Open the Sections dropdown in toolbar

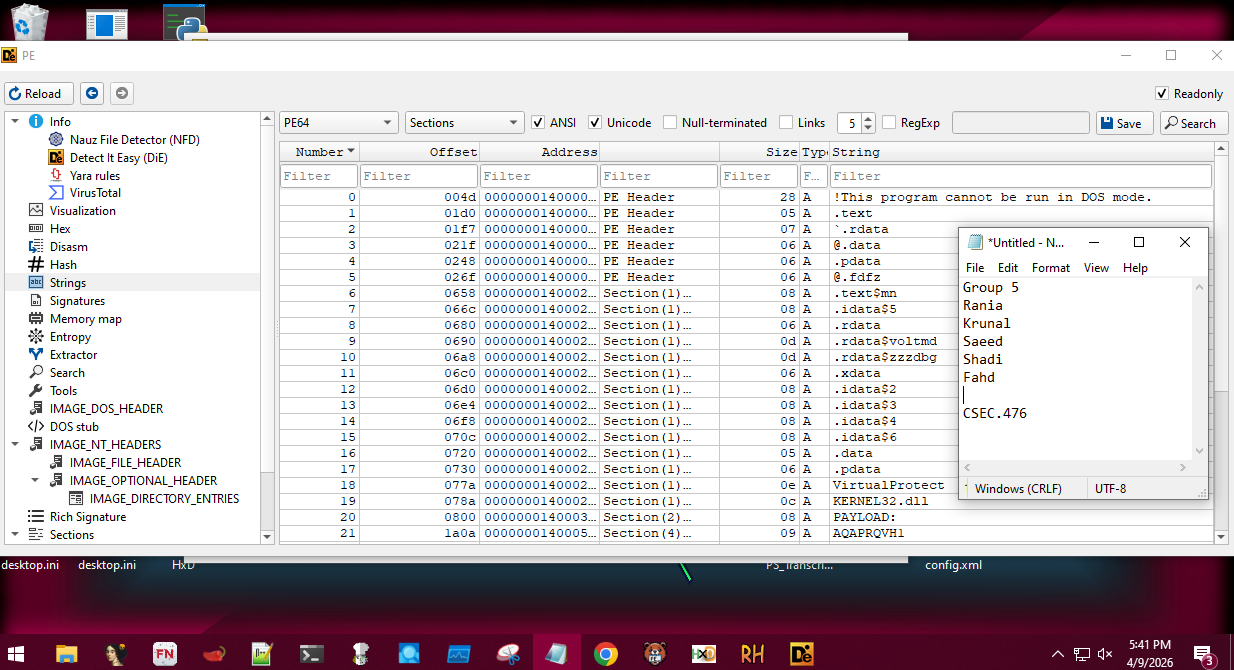465,123
